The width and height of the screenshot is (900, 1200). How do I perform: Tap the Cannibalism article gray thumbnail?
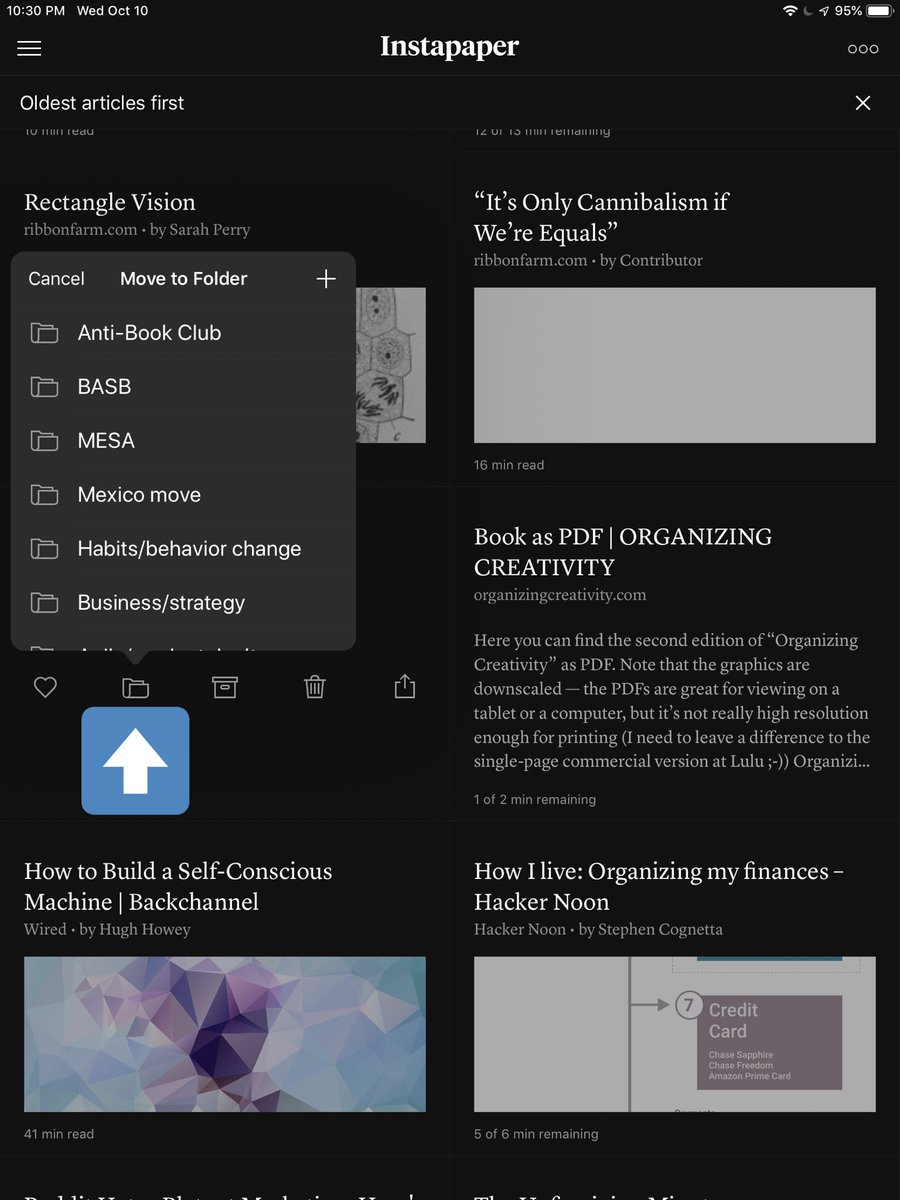click(x=675, y=365)
